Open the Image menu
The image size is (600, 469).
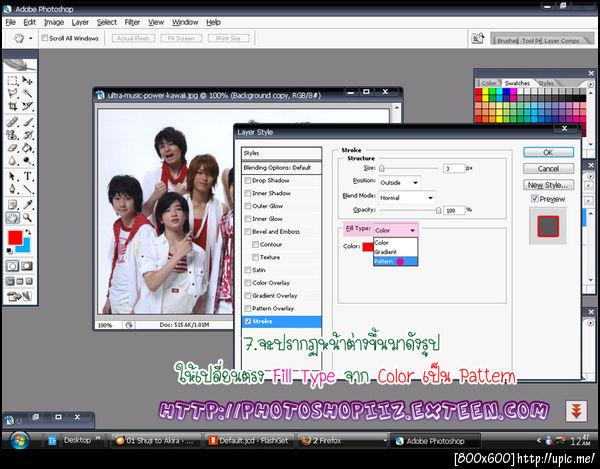point(54,22)
